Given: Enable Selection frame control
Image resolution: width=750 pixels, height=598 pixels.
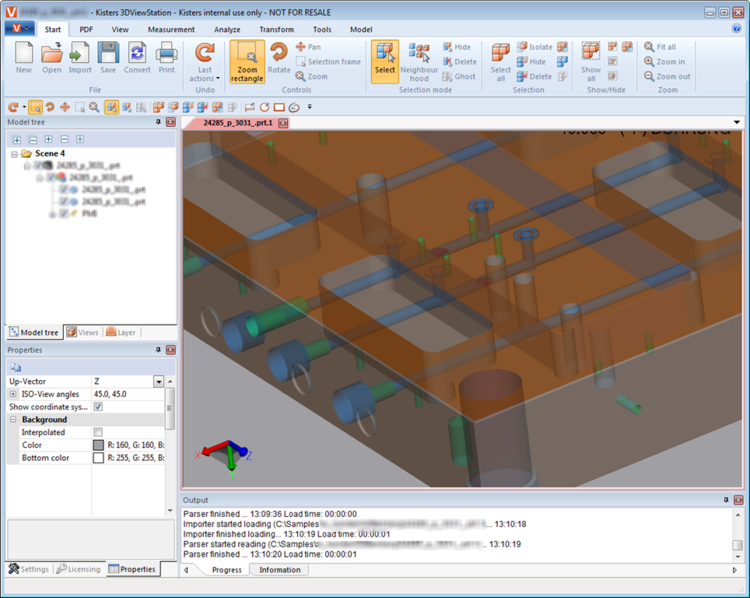Looking at the screenshot, I should pyautogui.click(x=328, y=62).
